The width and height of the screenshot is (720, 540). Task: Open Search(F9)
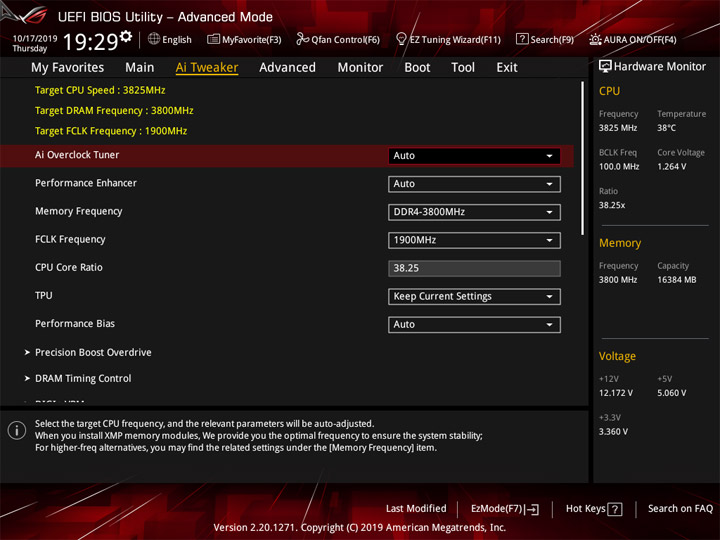pyautogui.click(x=545, y=39)
